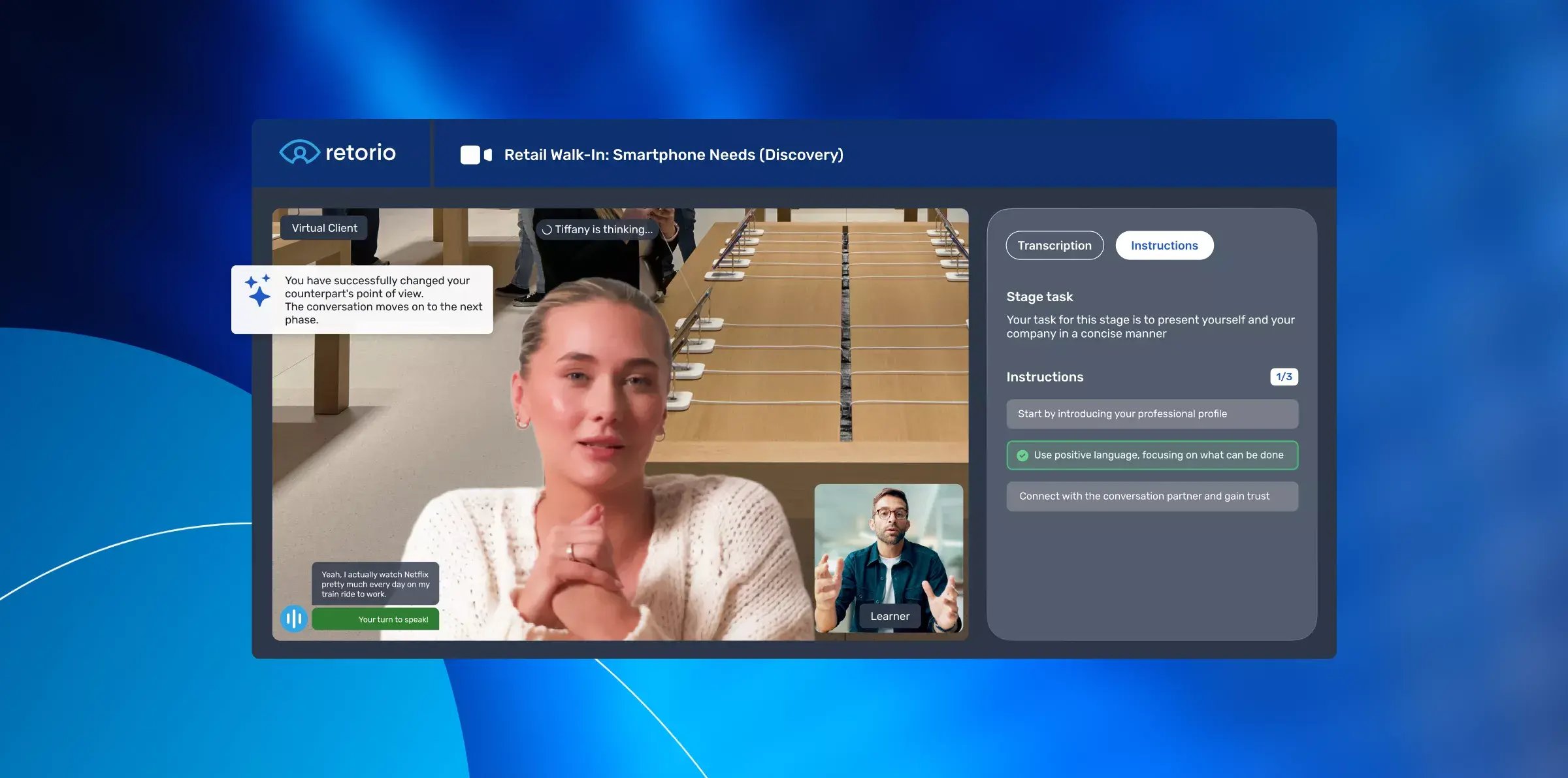The height and width of the screenshot is (778, 1568).
Task: Click the Learner name label
Action: click(889, 615)
